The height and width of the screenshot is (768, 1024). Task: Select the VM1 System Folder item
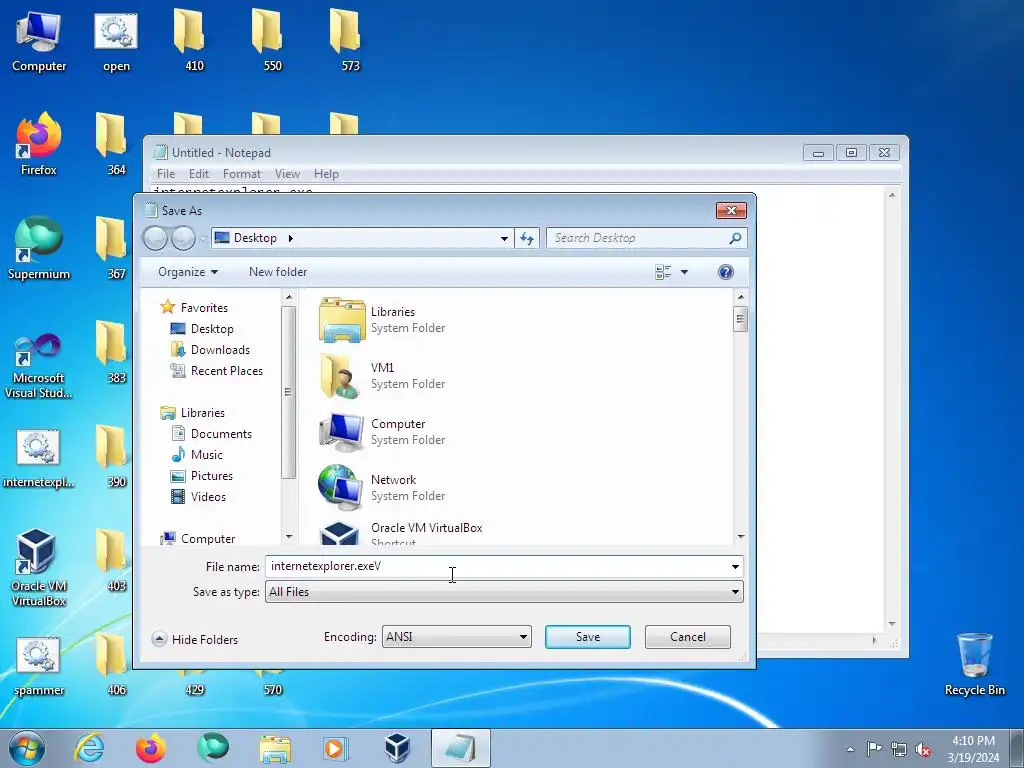coord(383,376)
